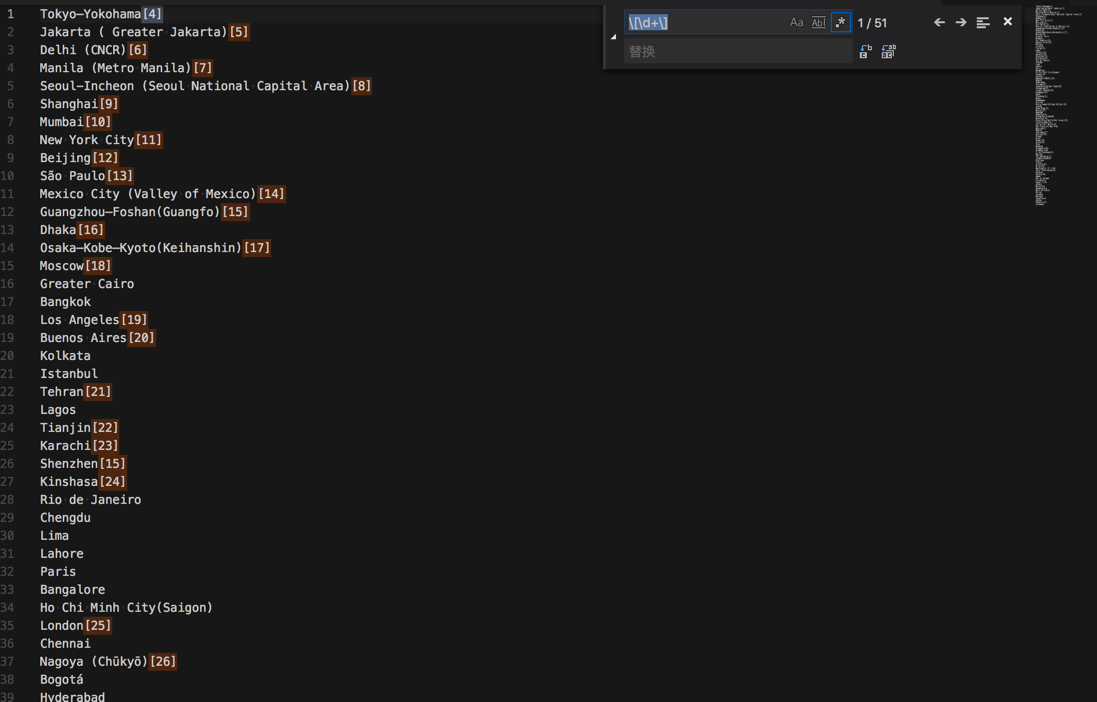Screen dimensions: 1097x702
Task: Click the Lima line
Action: pos(55,535)
